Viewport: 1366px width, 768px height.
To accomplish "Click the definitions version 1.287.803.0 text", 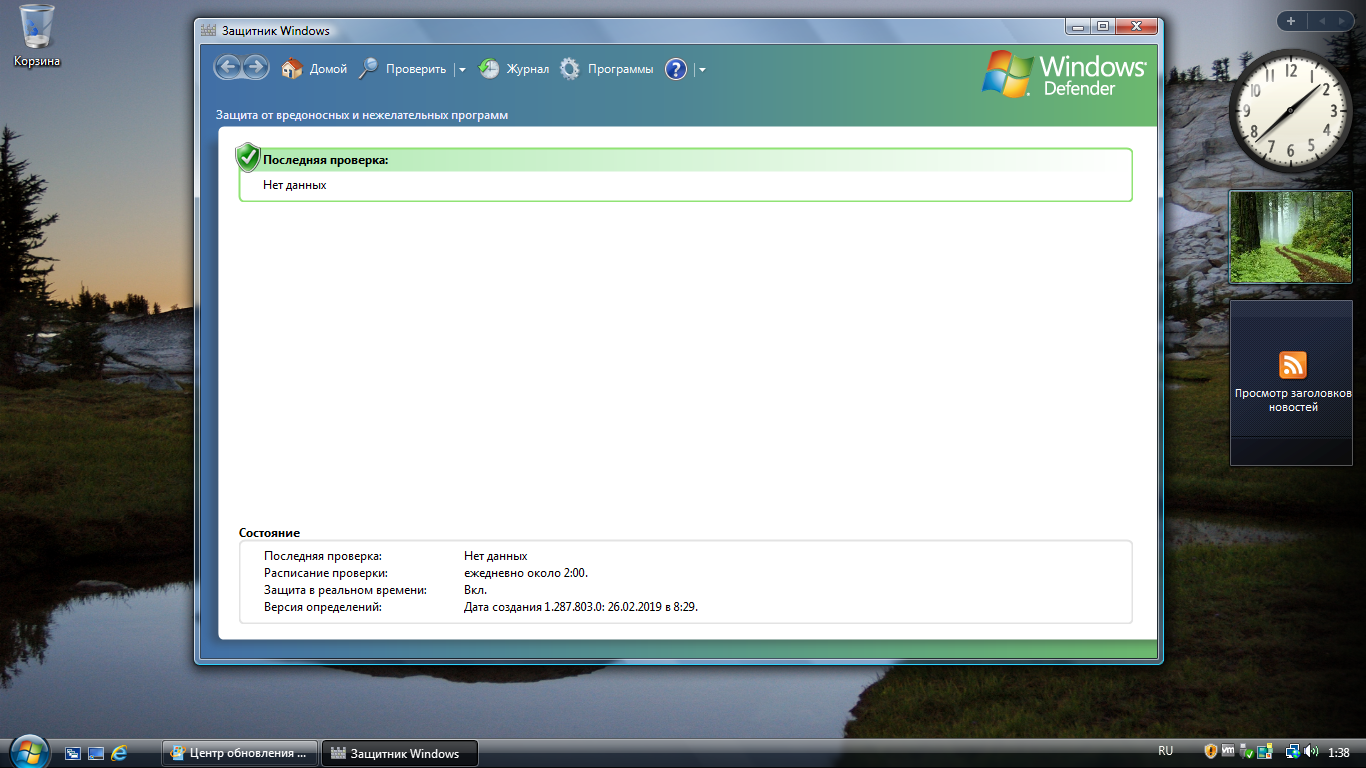I will (581, 607).
